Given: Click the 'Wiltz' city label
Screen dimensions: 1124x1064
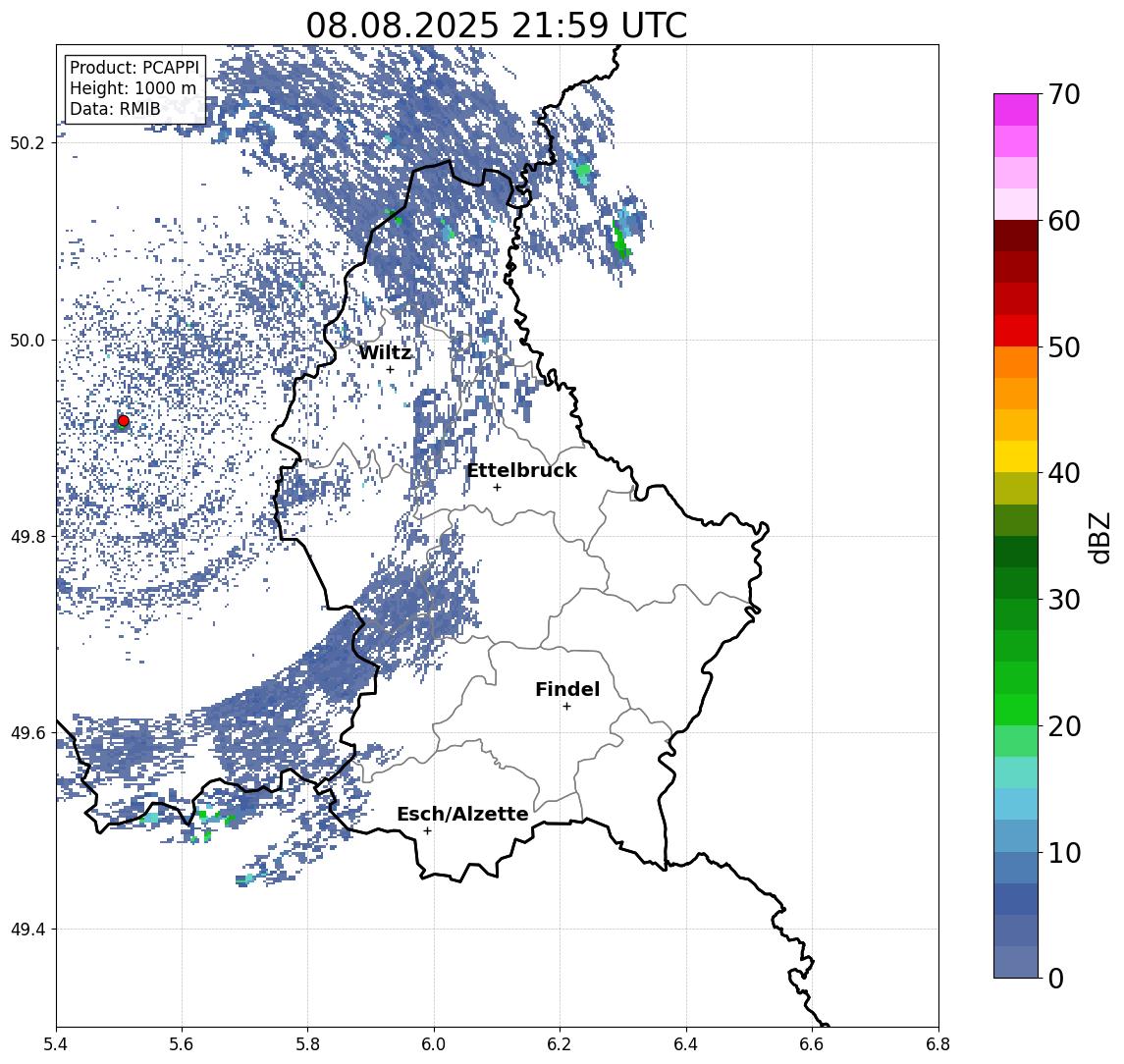Looking at the screenshot, I should (x=385, y=352).
